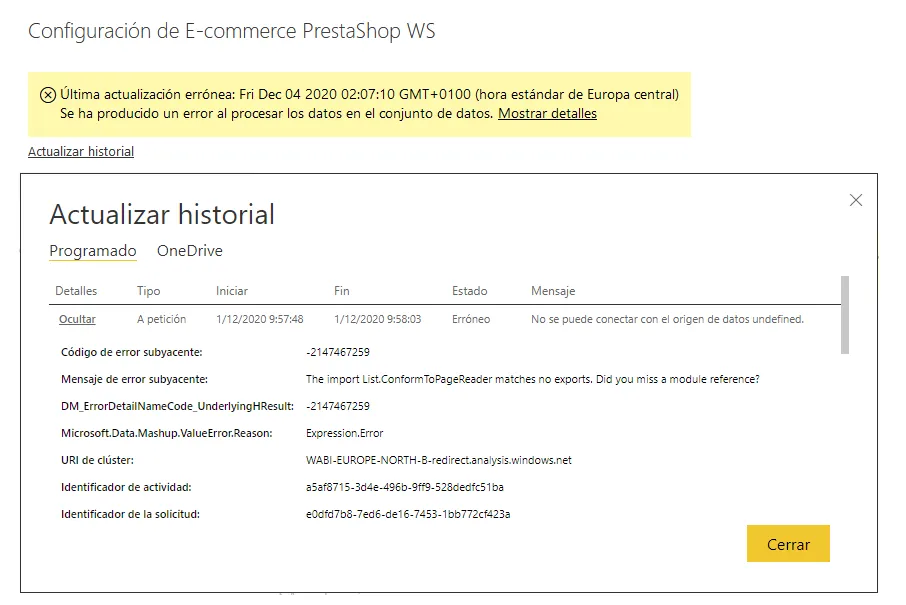906x605 pixels.
Task: Select the Programado tab
Action: pos(93,251)
